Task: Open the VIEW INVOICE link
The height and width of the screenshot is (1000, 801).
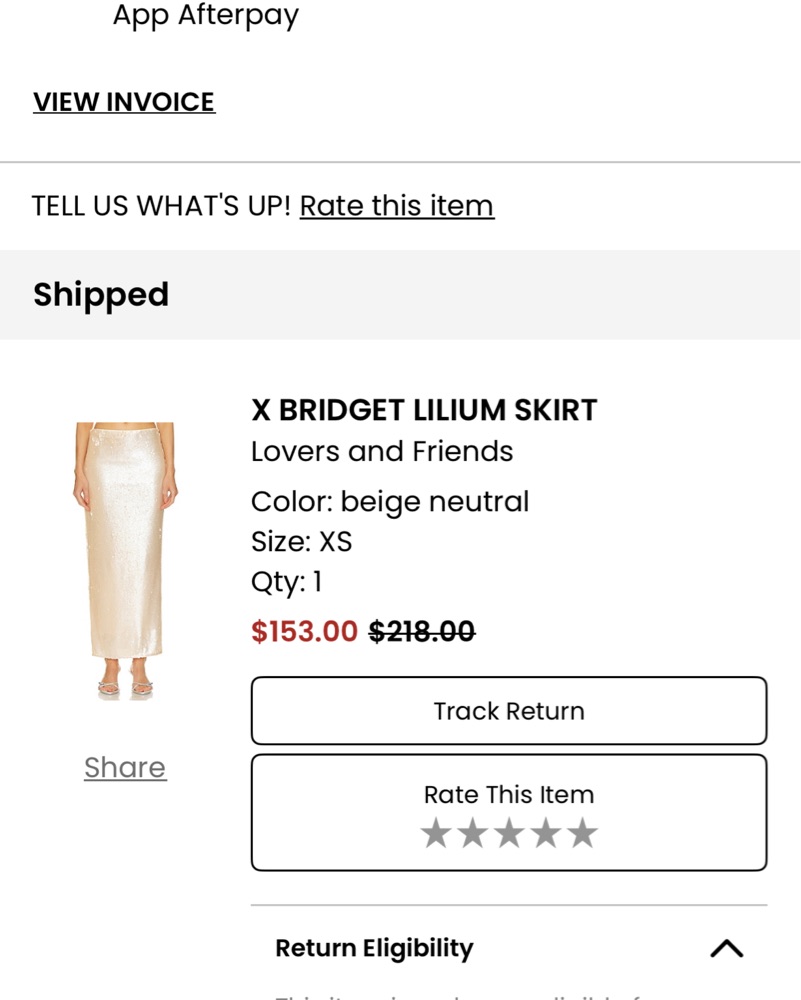Action: (x=124, y=102)
